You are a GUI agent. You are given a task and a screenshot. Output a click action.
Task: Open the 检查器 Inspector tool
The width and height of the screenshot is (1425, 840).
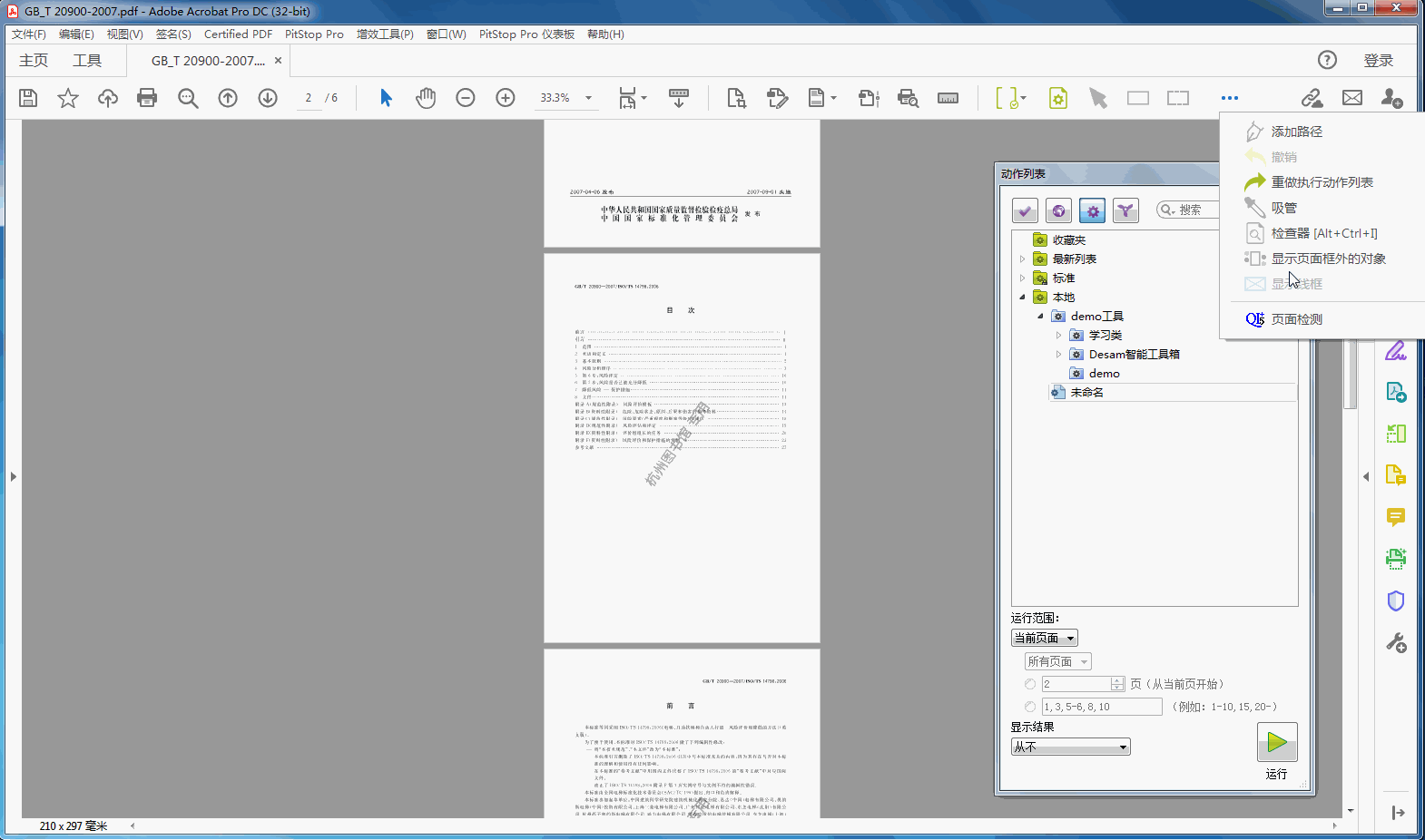pos(1323,233)
